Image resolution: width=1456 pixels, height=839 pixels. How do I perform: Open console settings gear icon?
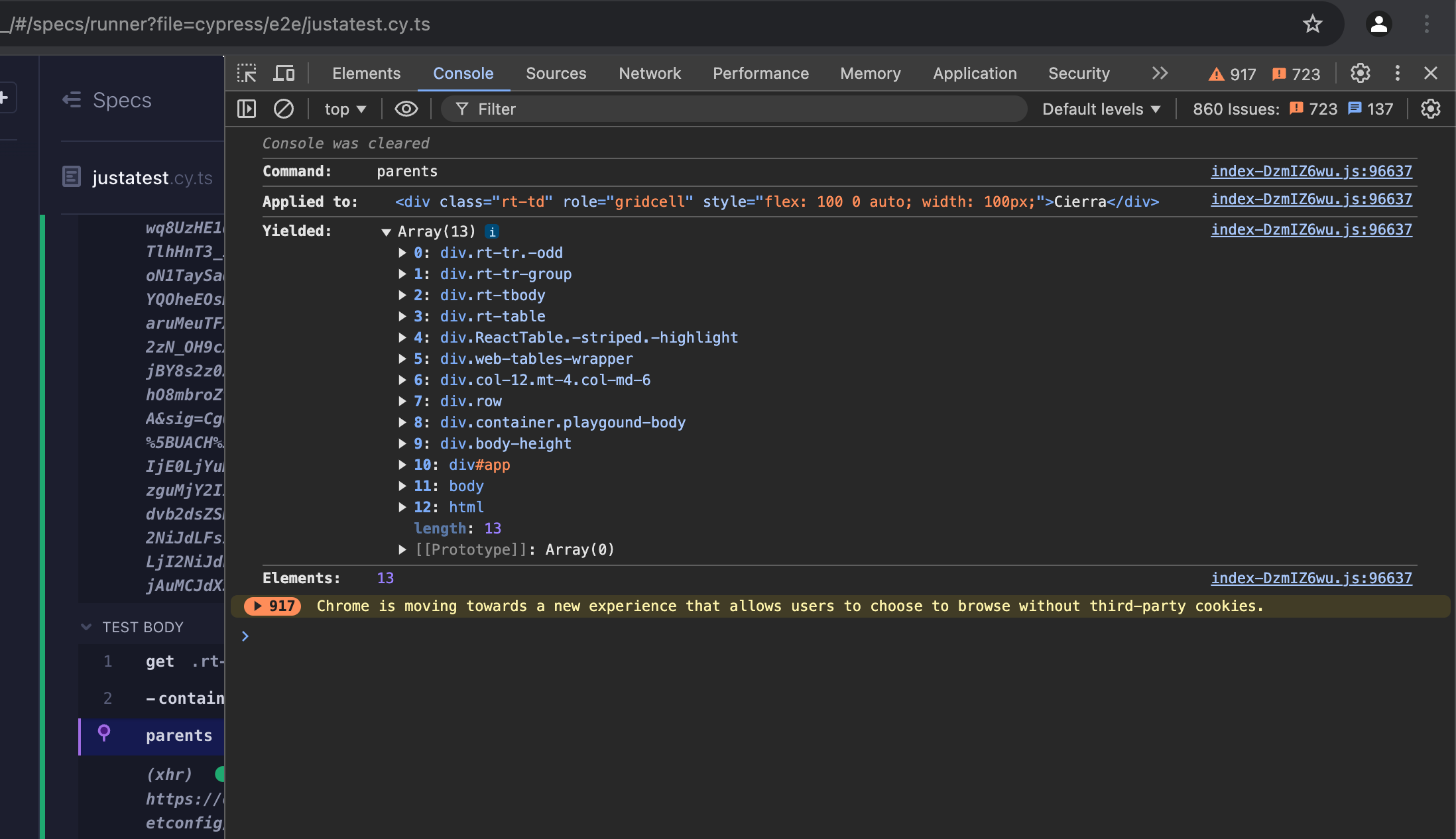(x=1430, y=109)
